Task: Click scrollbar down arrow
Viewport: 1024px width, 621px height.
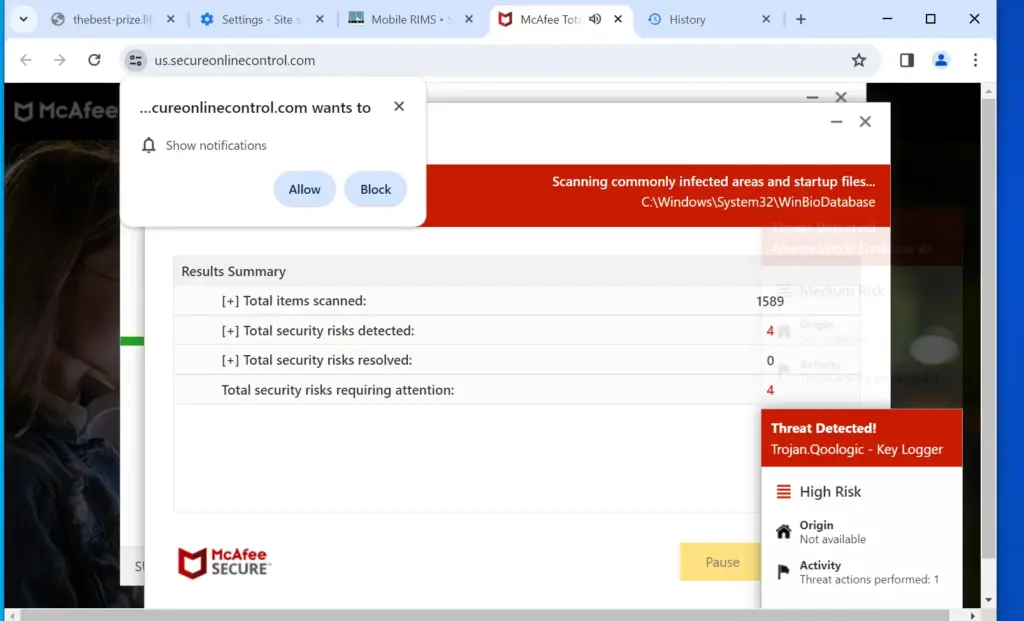Action: 989,599
